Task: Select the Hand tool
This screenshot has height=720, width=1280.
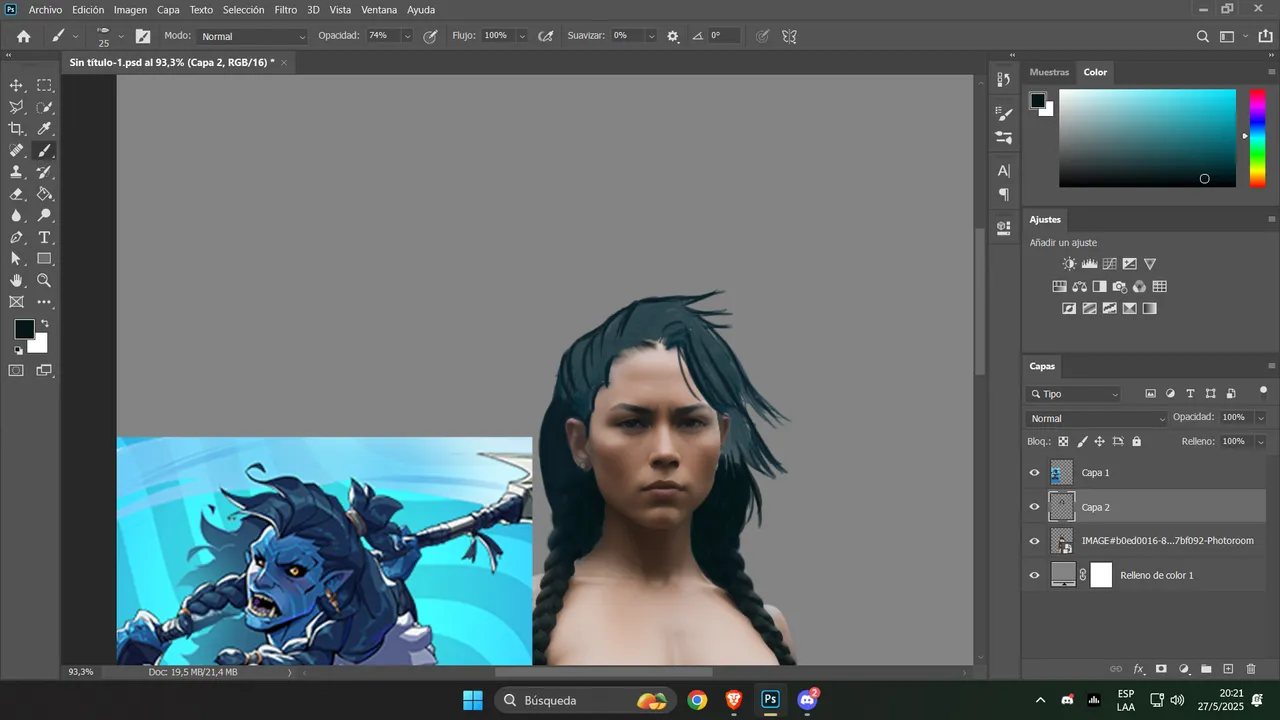Action: point(16,281)
